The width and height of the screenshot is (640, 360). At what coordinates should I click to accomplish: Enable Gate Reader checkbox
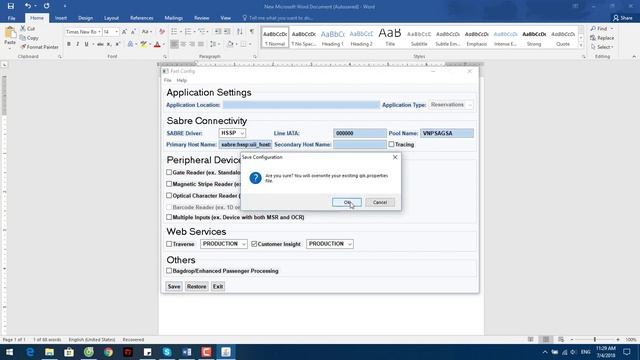(x=169, y=173)
